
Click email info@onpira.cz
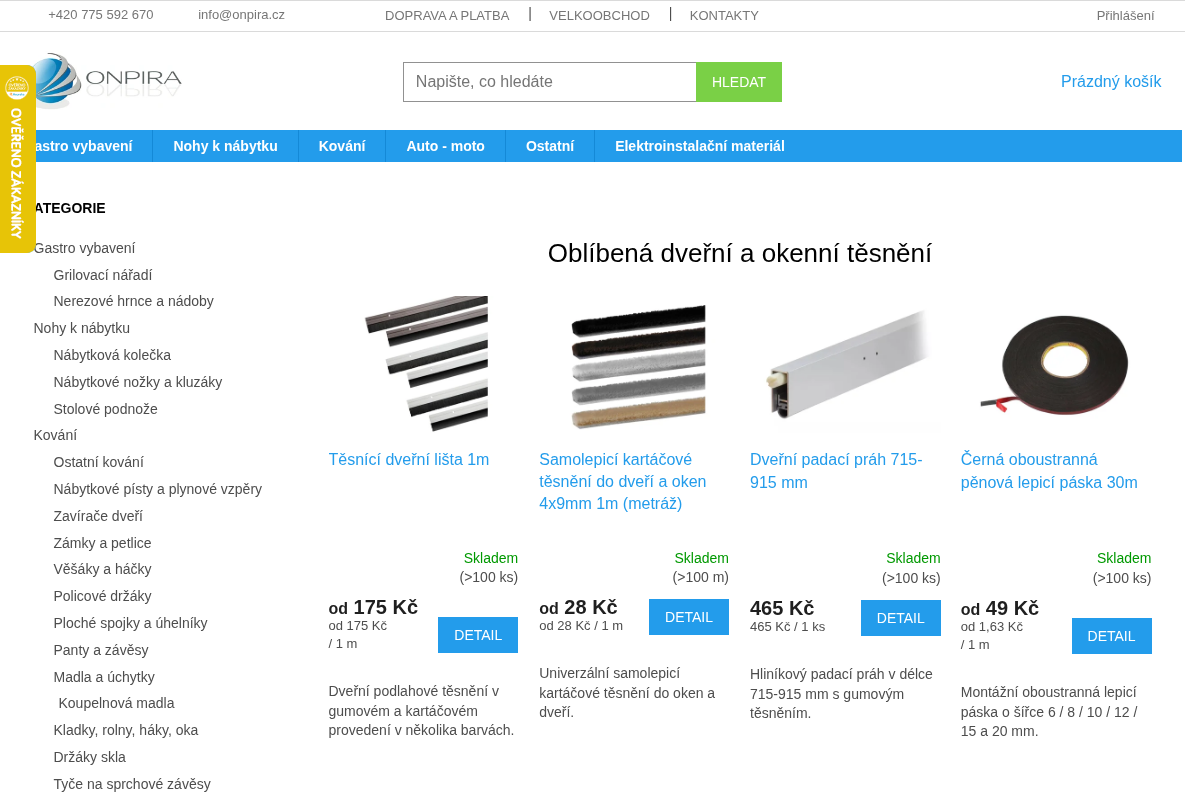pyautogui.click(x=241, y=15)
